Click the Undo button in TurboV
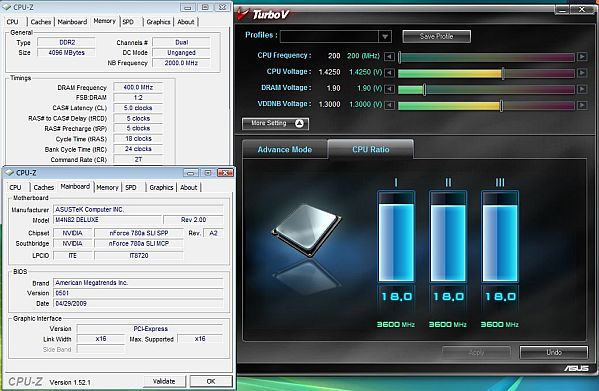 tap(554, 352)
